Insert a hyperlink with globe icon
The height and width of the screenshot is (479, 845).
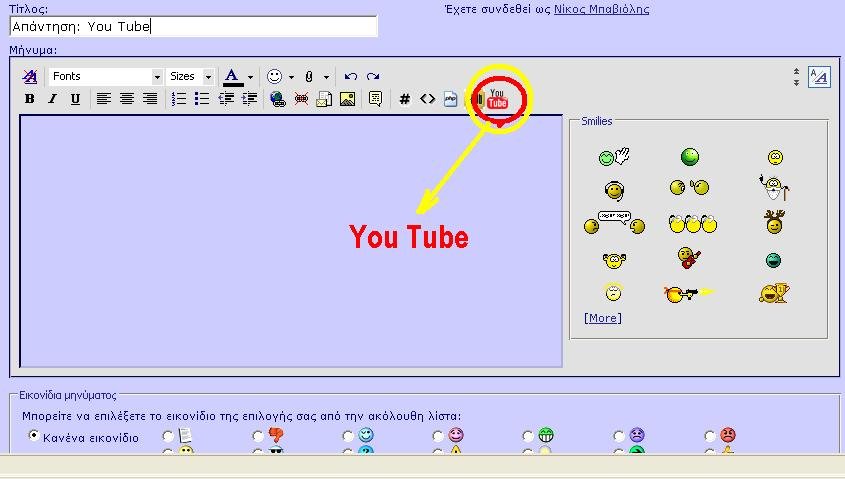tap(278, 99)
